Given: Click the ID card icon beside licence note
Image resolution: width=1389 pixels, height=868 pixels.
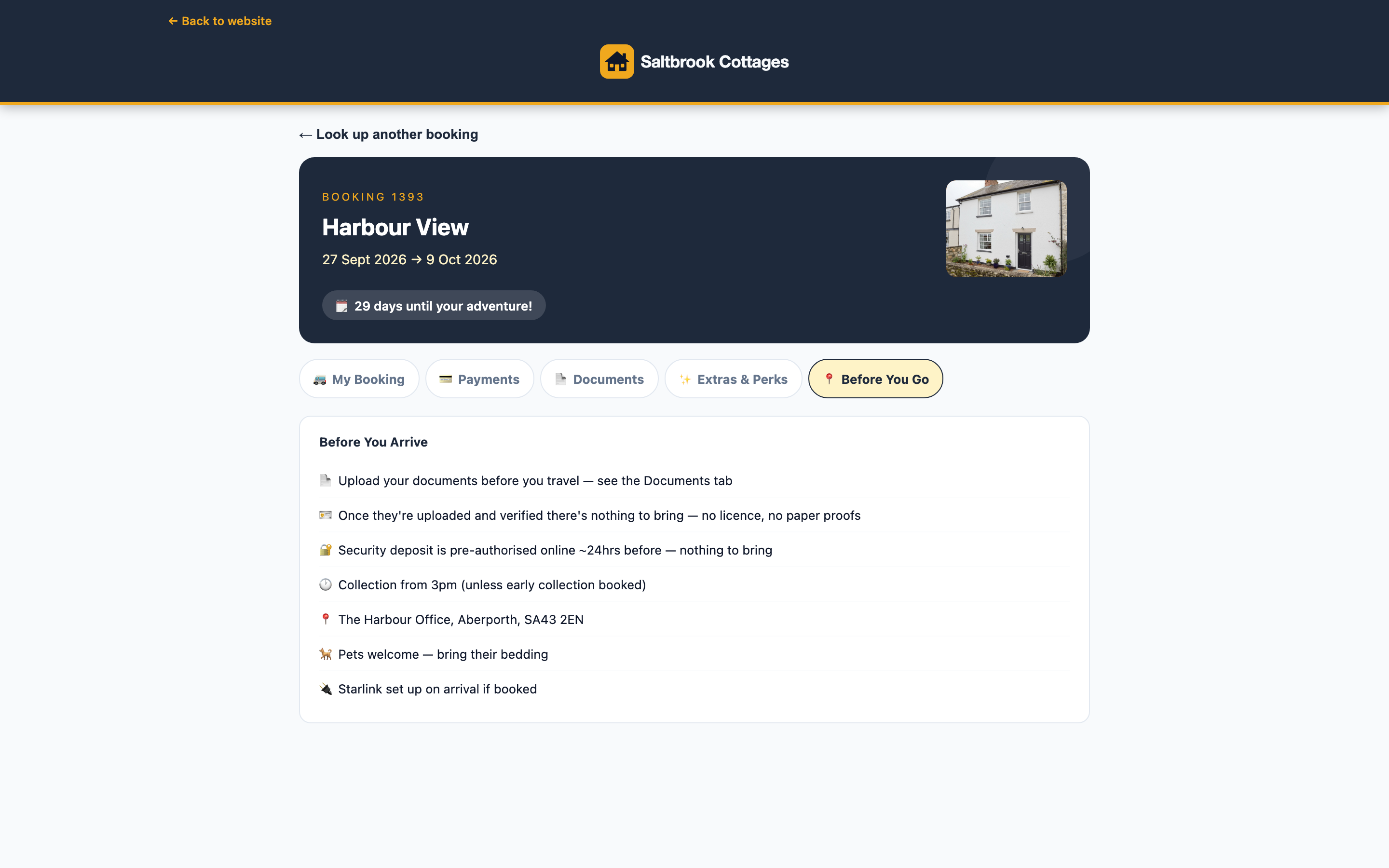Looking at the screenshot, I should 326,515.
